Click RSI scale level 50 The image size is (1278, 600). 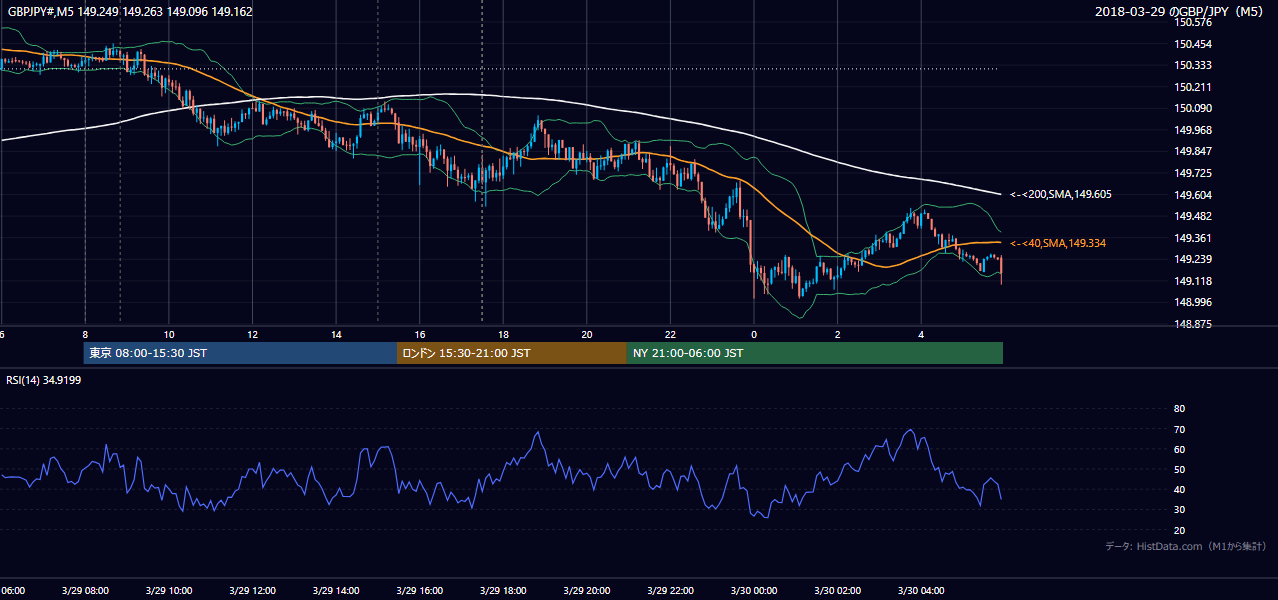(1179, 469)
